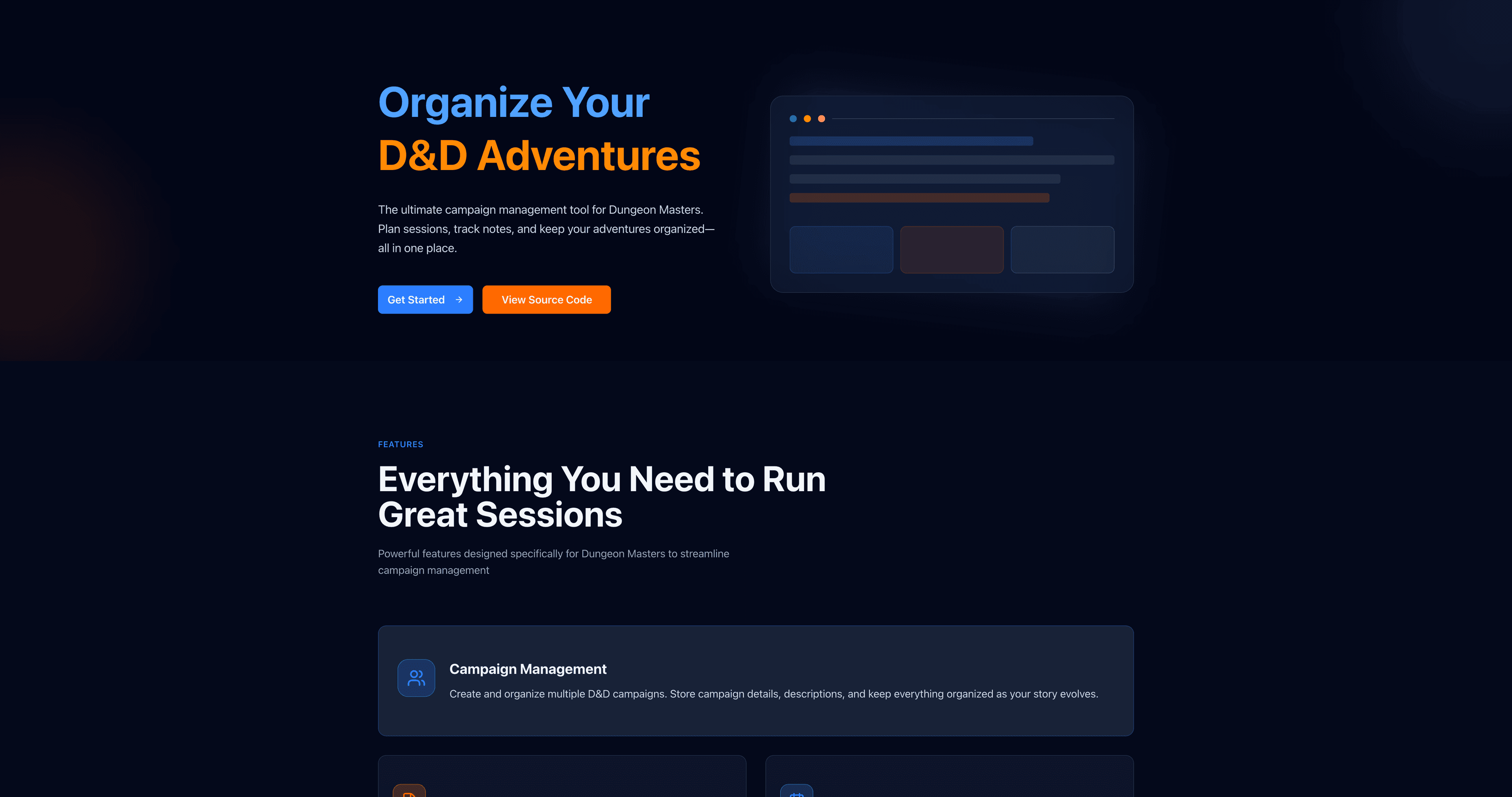The image size is (1512, 797).
Task: Select the Everything You Need to Run heading
Action: pos(602,496)
